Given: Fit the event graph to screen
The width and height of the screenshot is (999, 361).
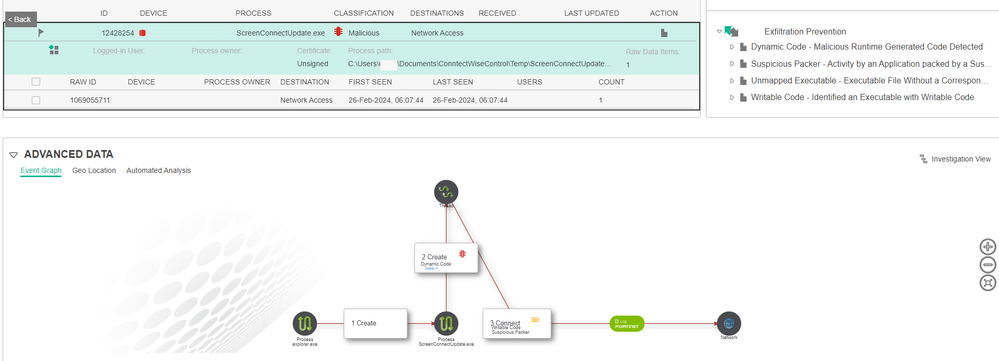Looking at the screenshot, I should click(x=988, y=283).
